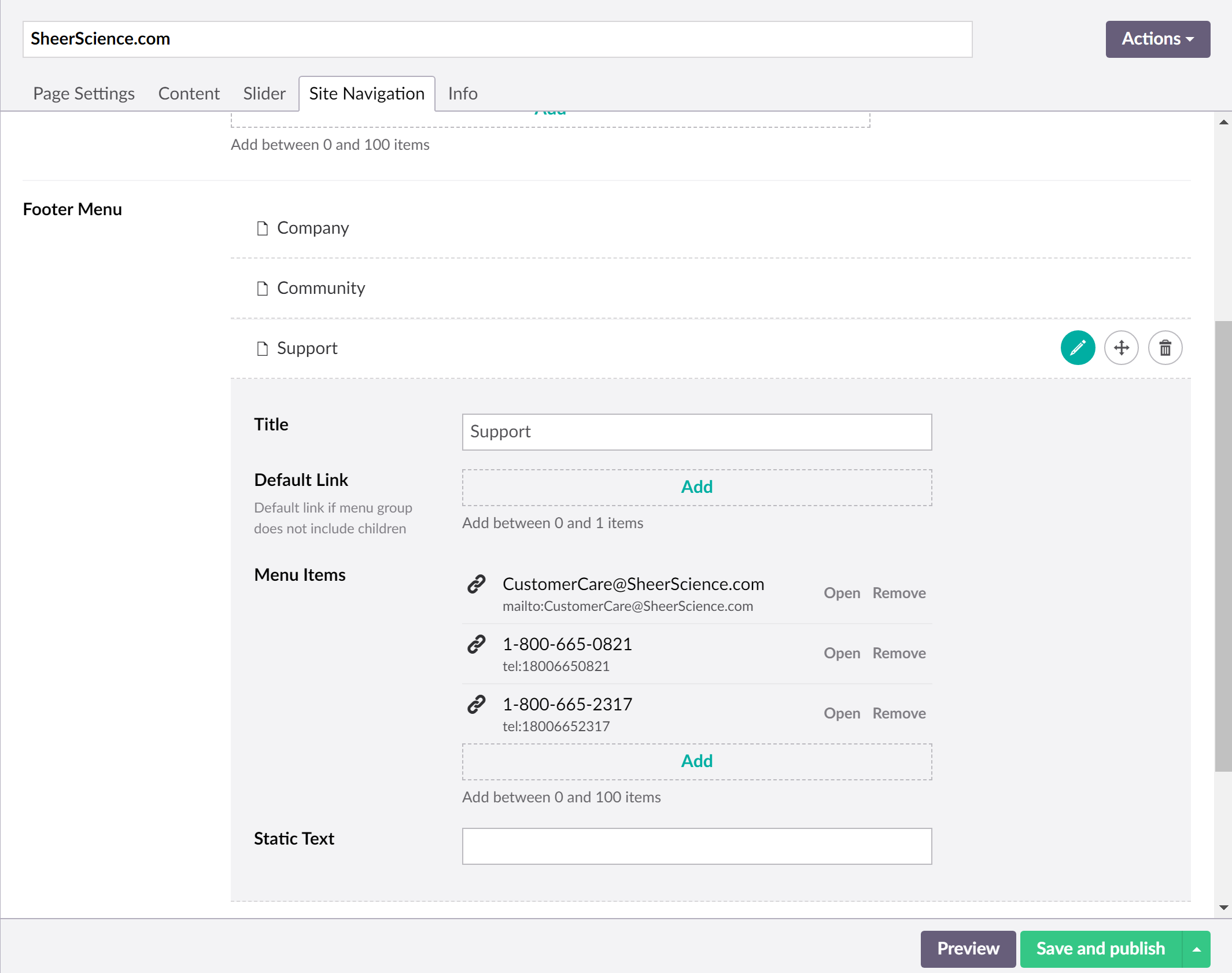This screenshot has width=1232, height=973.
Task: Click the mailto:CustomerCare@SheerScience.com text
Action: point(628,606)
